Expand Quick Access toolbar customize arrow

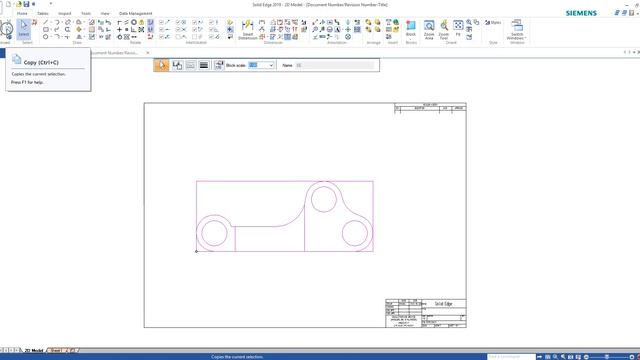[x=51, y=4]
